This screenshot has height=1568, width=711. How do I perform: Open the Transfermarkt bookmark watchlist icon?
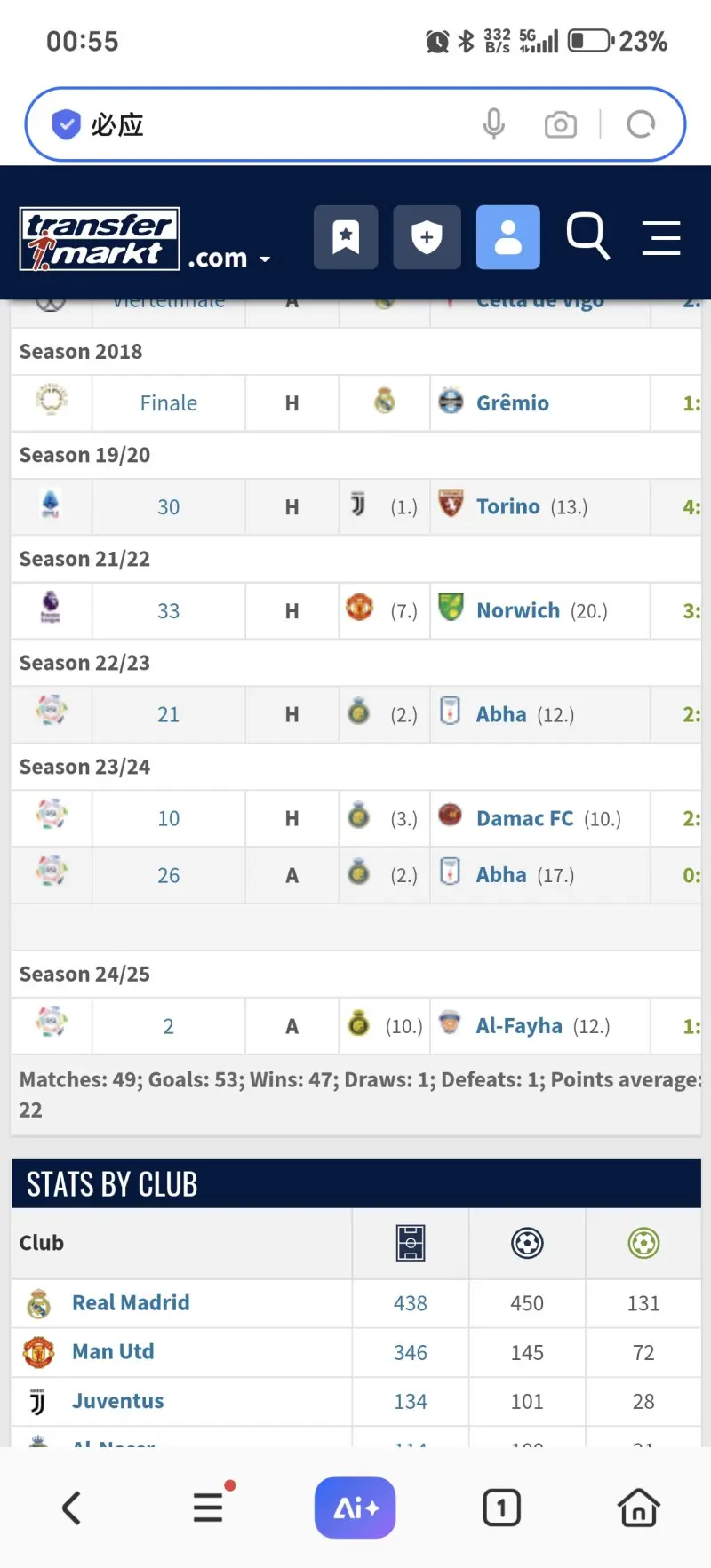(346, 237)
